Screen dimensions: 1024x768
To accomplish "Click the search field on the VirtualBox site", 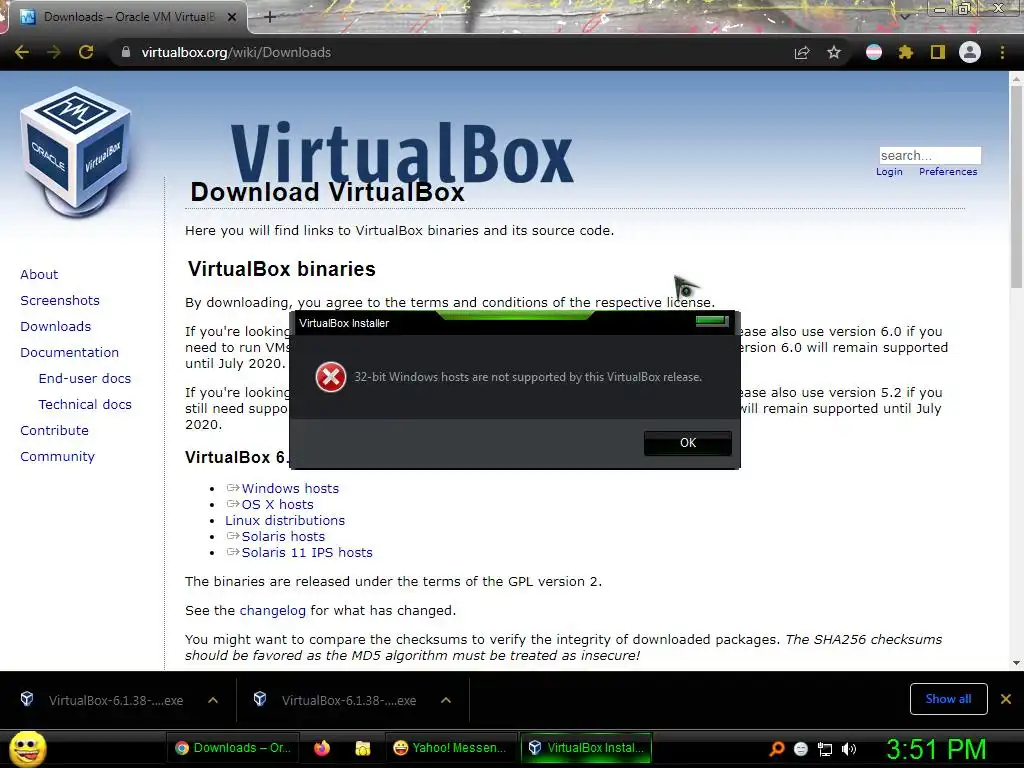I will [930, 155].
